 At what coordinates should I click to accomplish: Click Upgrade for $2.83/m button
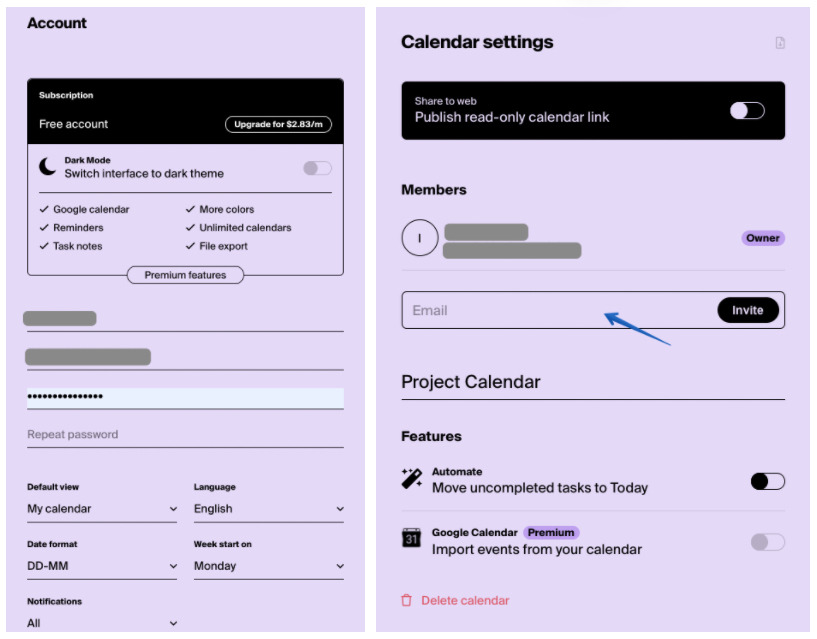click(x=278, y=125)
